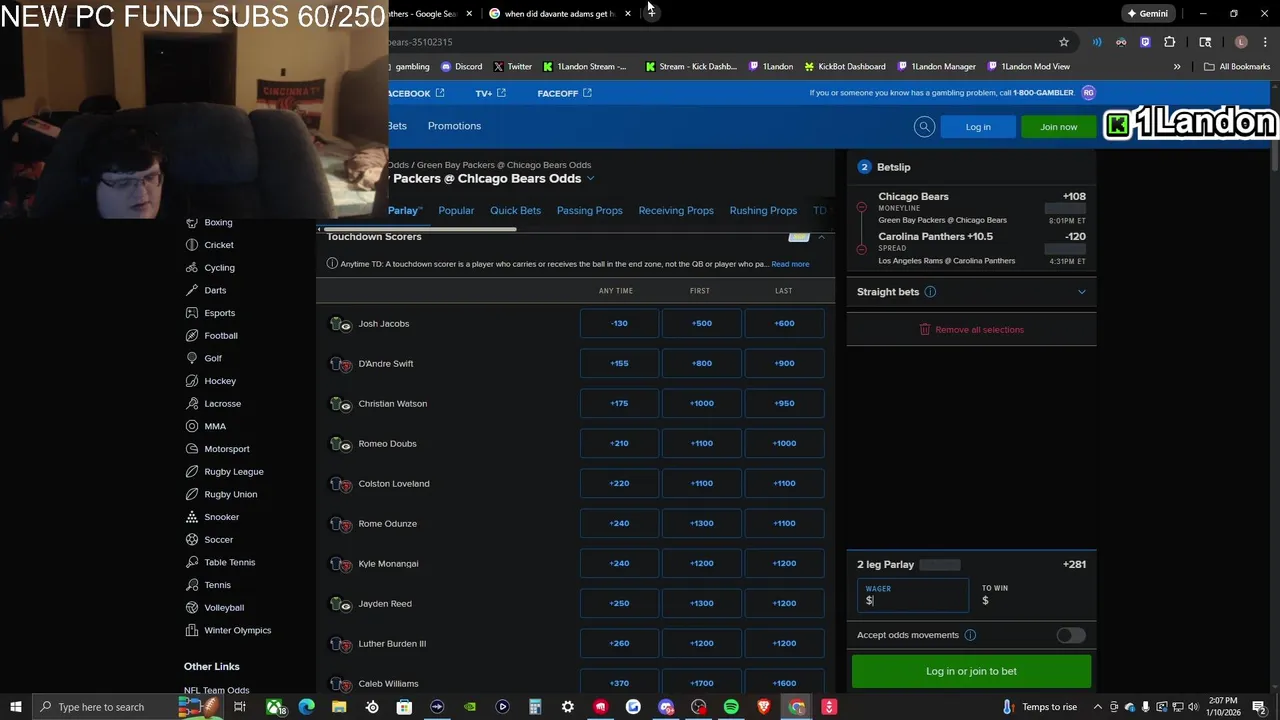Select D'Andre Swift first TD +800
Screen dimensions: 1280x720
pos(701,364)
